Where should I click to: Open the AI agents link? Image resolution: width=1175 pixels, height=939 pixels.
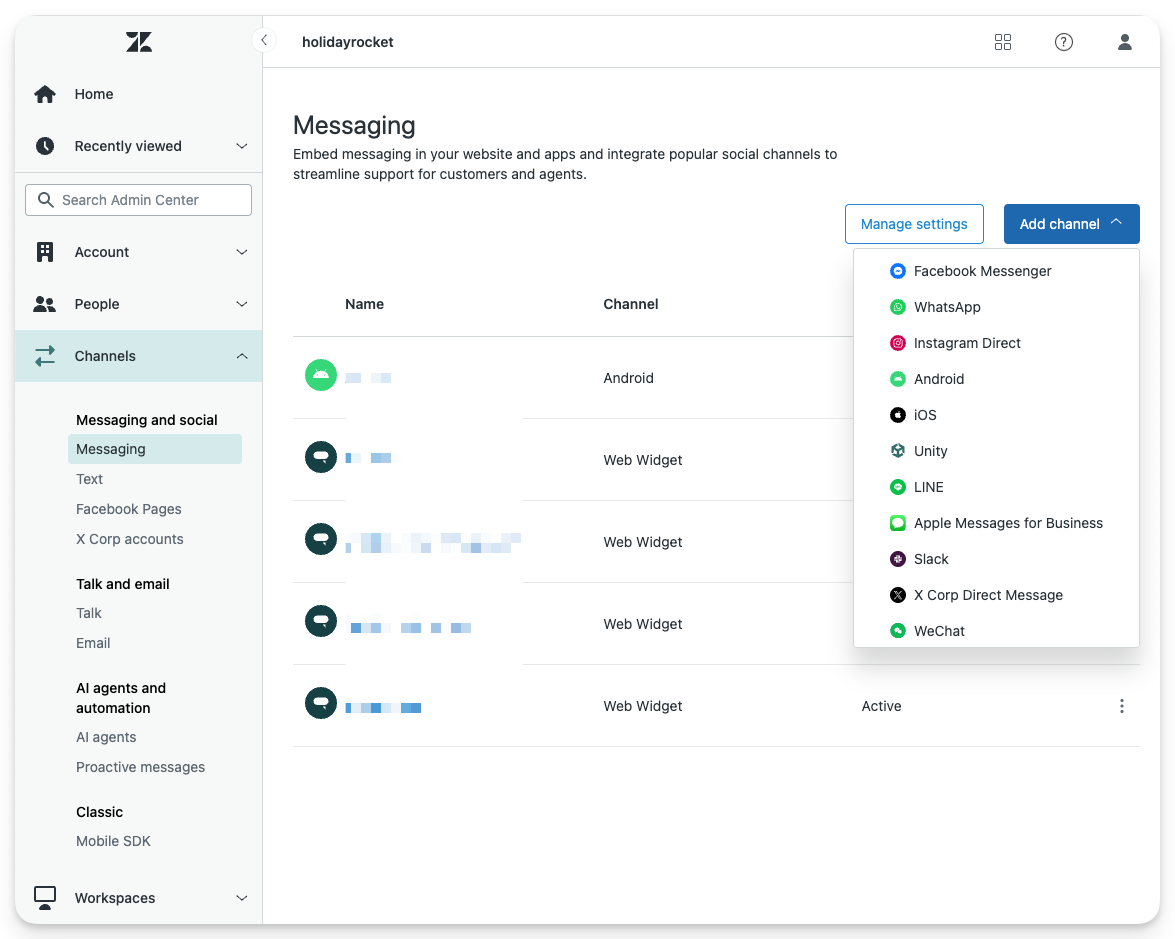pyautogui.click(x=106, y=737)
